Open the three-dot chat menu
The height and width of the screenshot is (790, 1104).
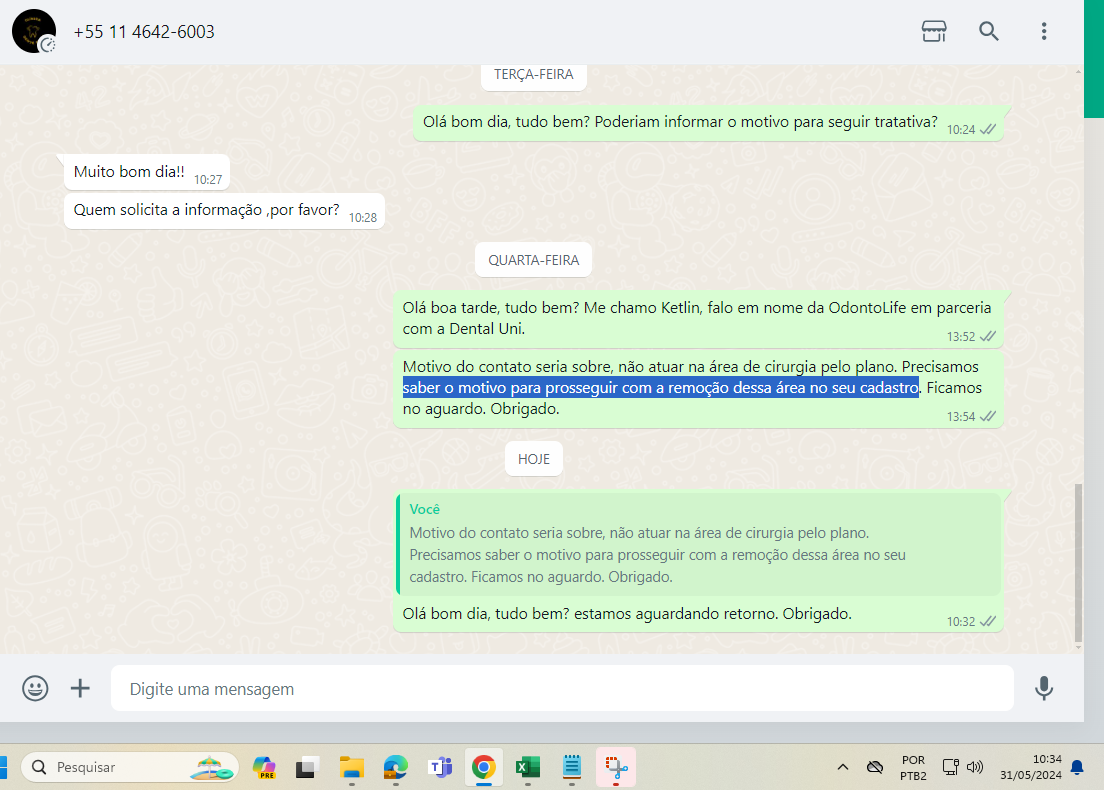(x=1044, y=31)
